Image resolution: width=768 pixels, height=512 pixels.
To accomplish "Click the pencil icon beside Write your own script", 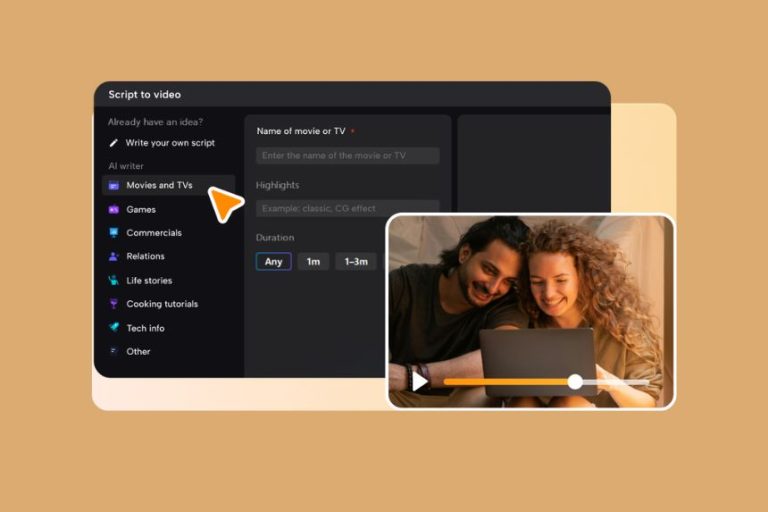I will (x=114, y=143).
